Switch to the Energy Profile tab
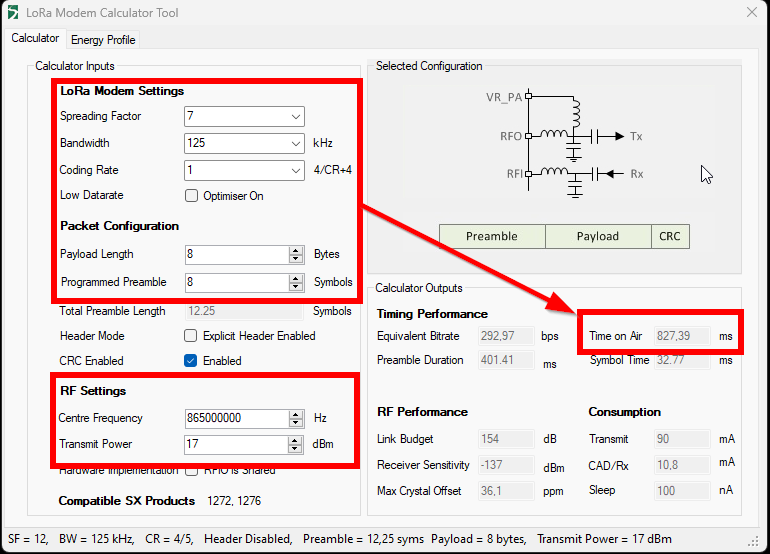Image resolution: width=770 pixels, height=554 pixels. [103, 40]
